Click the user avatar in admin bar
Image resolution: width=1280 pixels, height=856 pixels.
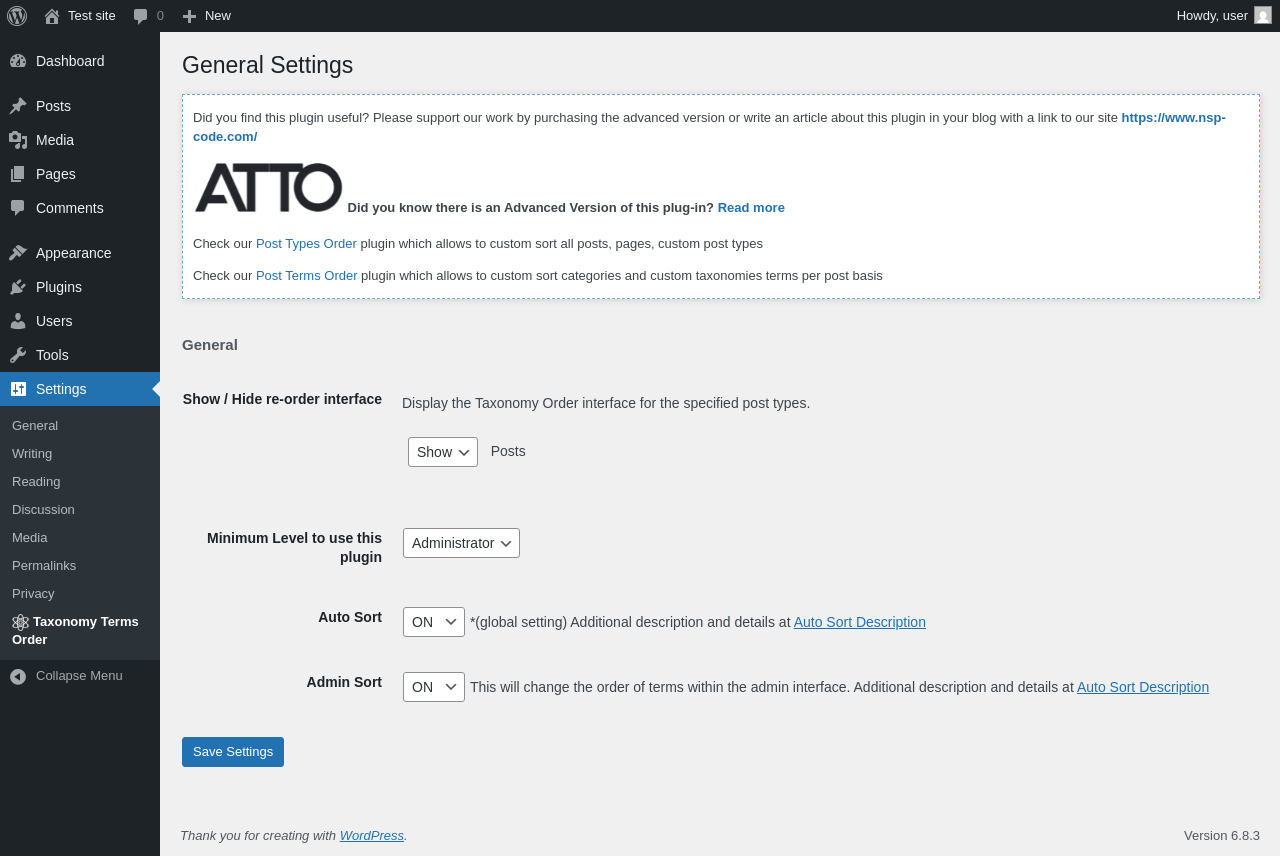point(1263,16)
